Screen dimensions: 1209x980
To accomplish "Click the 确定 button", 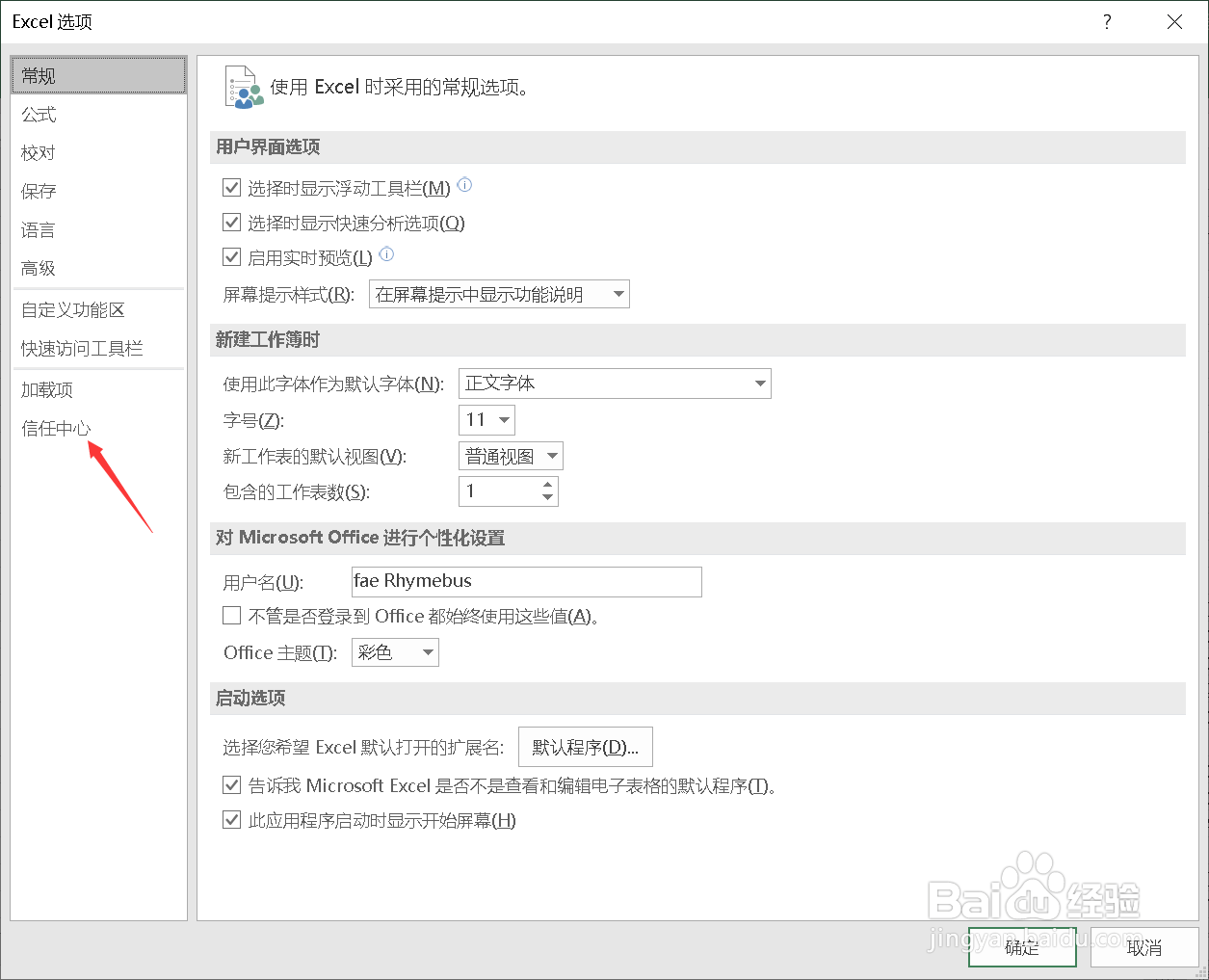I will pos(1022,947).
